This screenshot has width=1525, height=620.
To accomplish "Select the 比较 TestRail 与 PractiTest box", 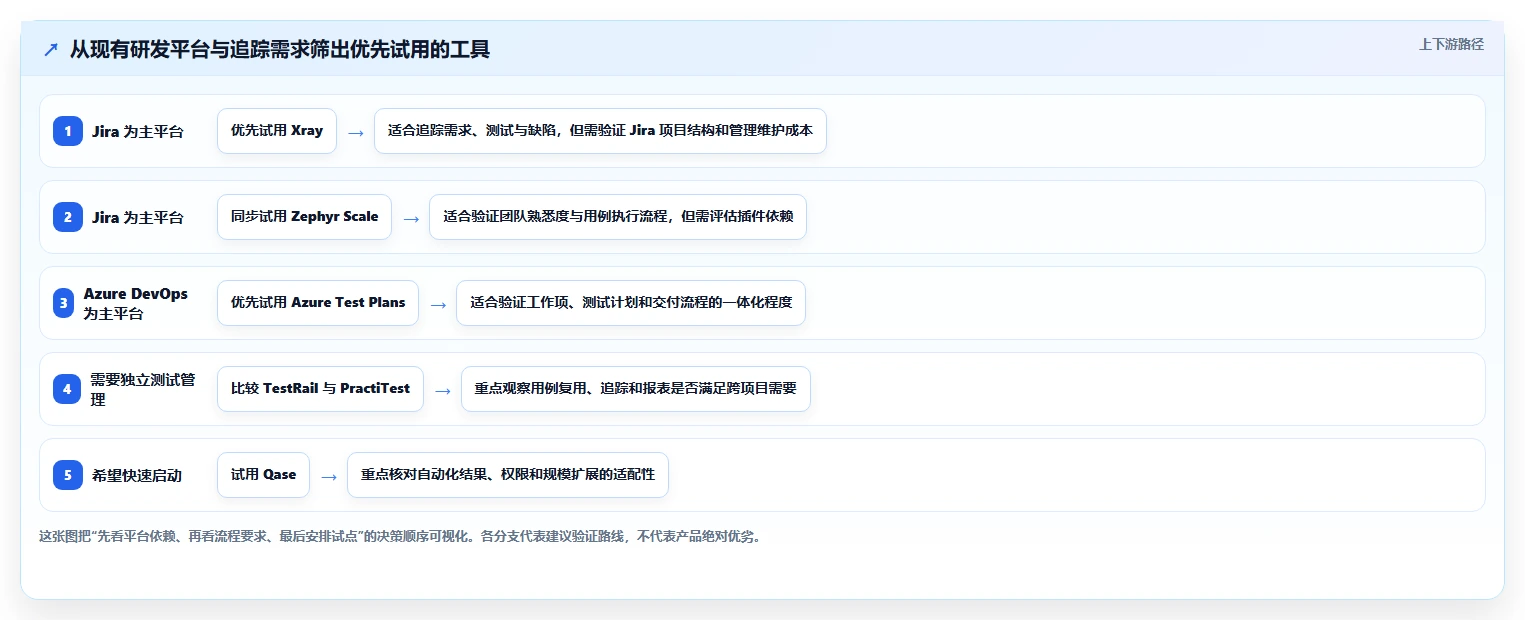I will pyautogui.click(x=320, y=389).
